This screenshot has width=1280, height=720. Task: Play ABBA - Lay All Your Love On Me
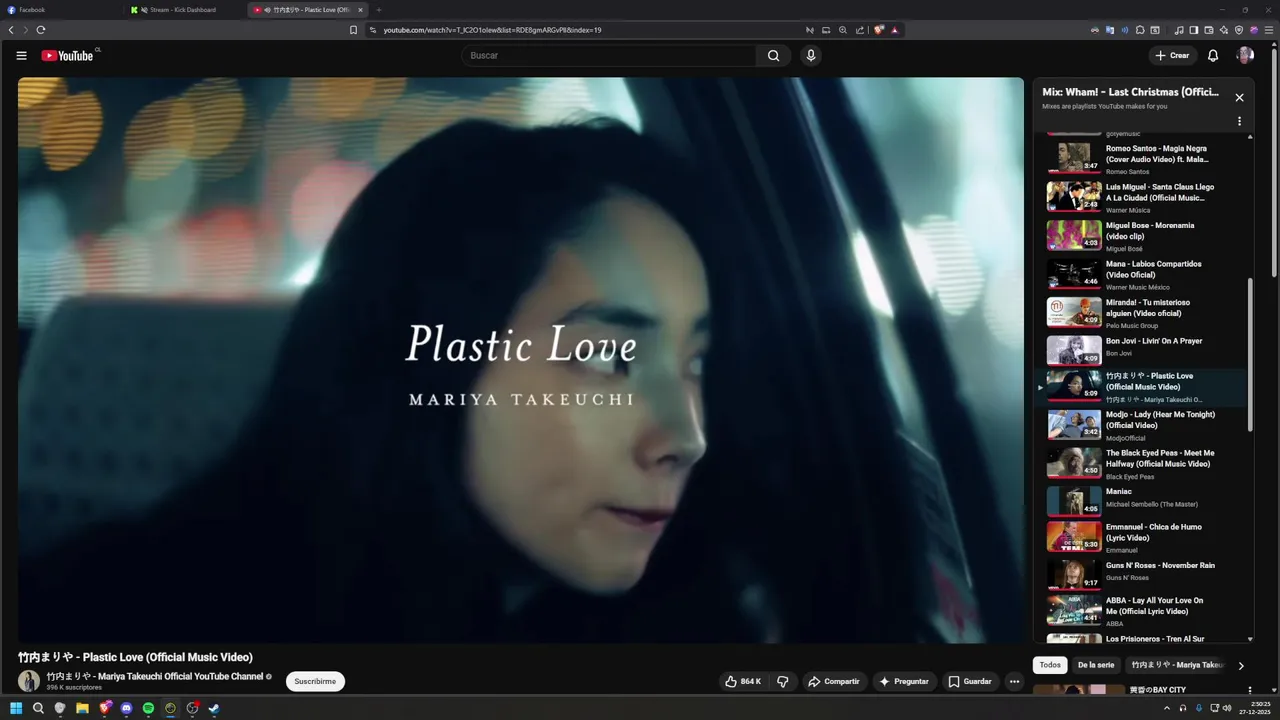[1140, 610]
